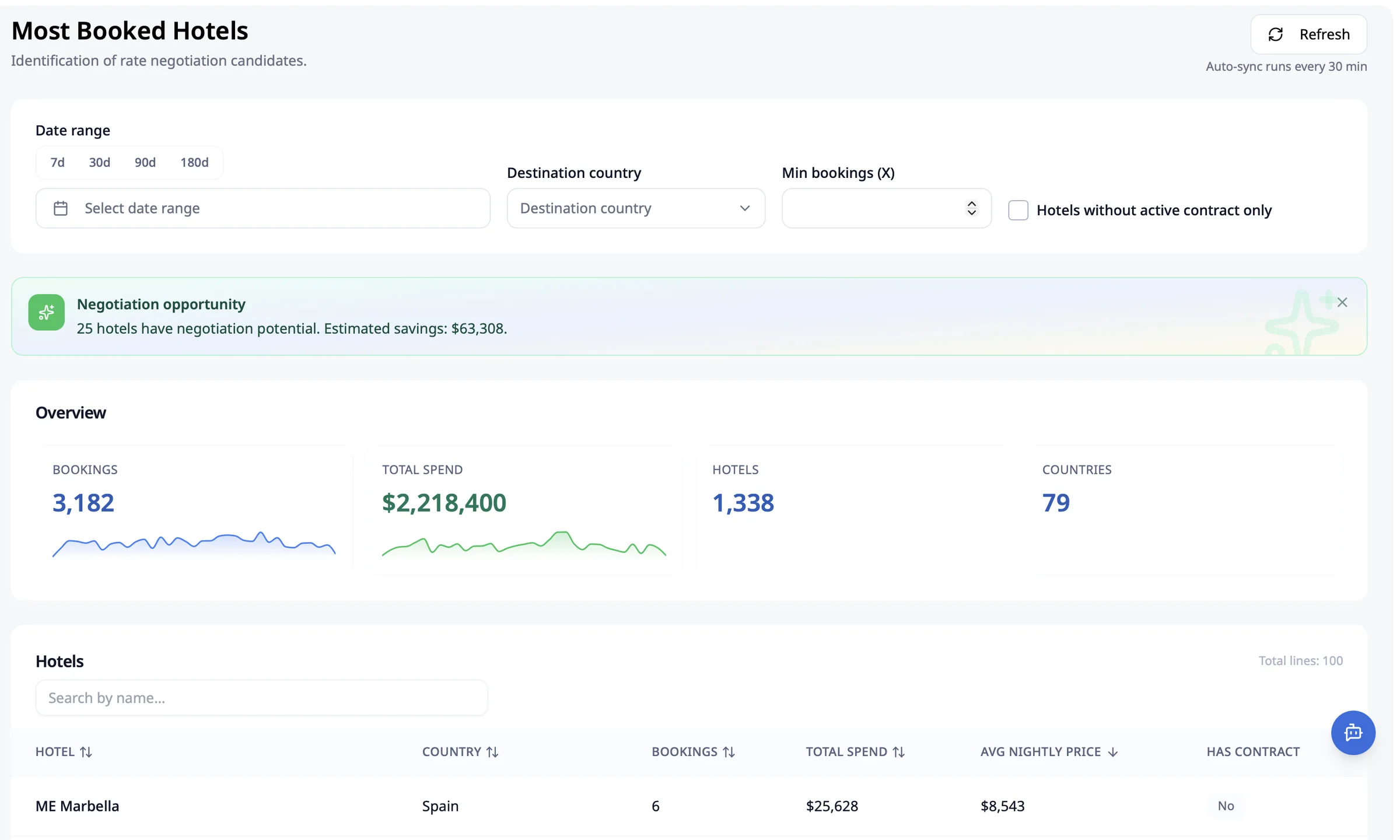
Task: Sort the table by Bookings column
Action: pos(693,752)
